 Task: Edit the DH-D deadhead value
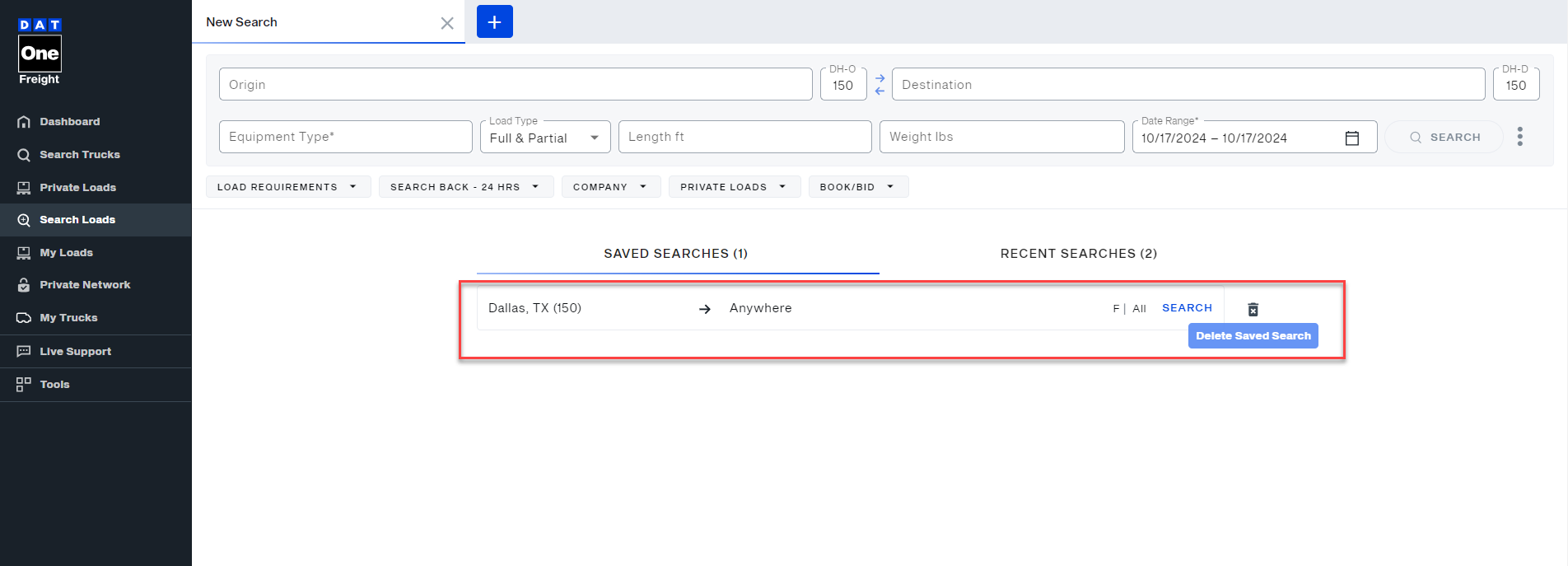1516,85
